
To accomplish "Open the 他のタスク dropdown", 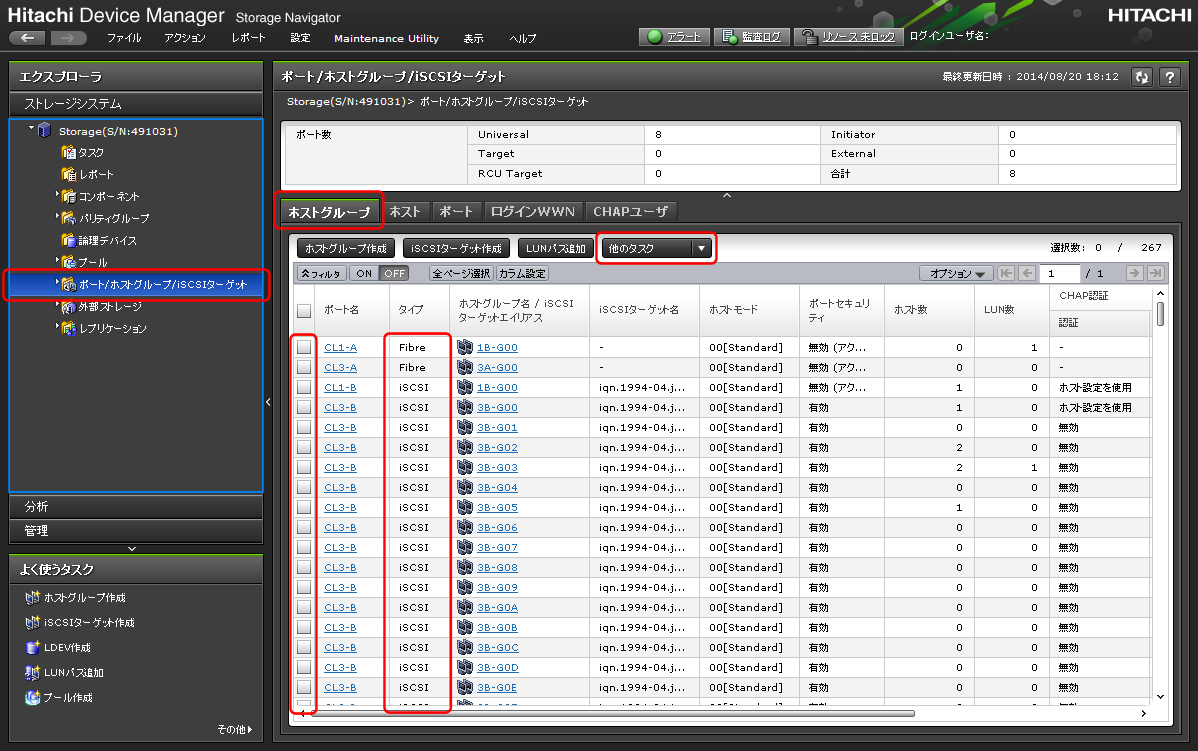I will 657,248.
